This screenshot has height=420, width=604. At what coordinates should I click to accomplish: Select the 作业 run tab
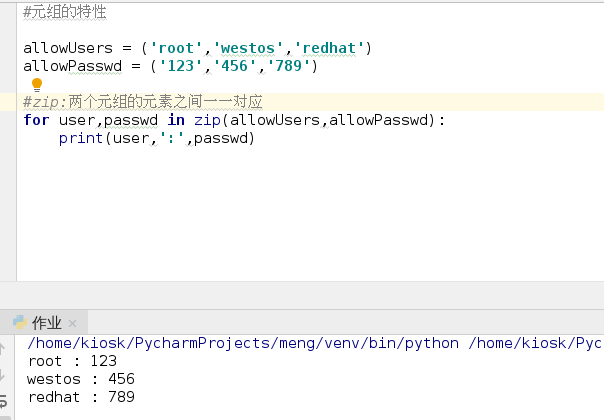[44, 323]
